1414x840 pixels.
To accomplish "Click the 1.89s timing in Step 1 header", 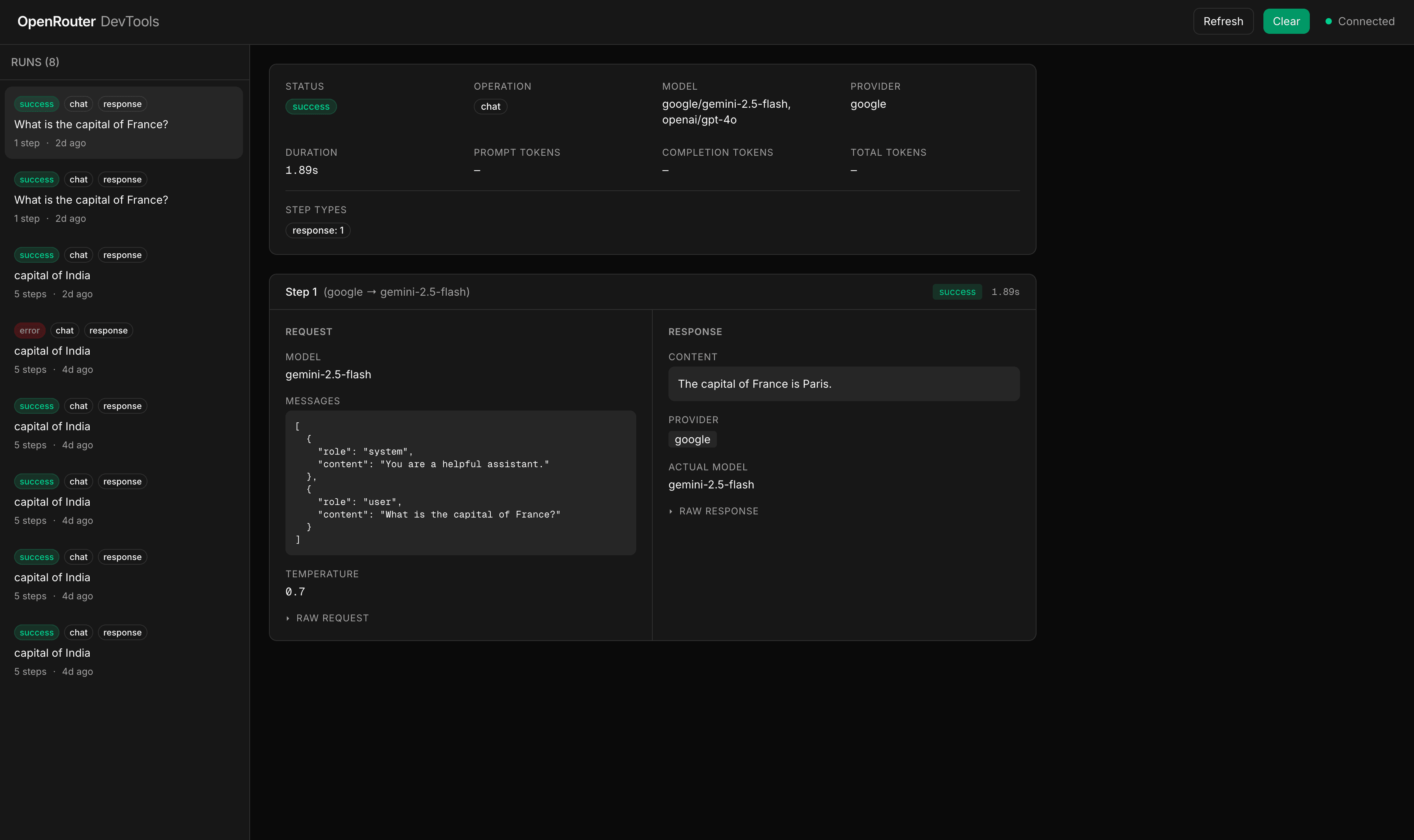I will [1005, 292].
